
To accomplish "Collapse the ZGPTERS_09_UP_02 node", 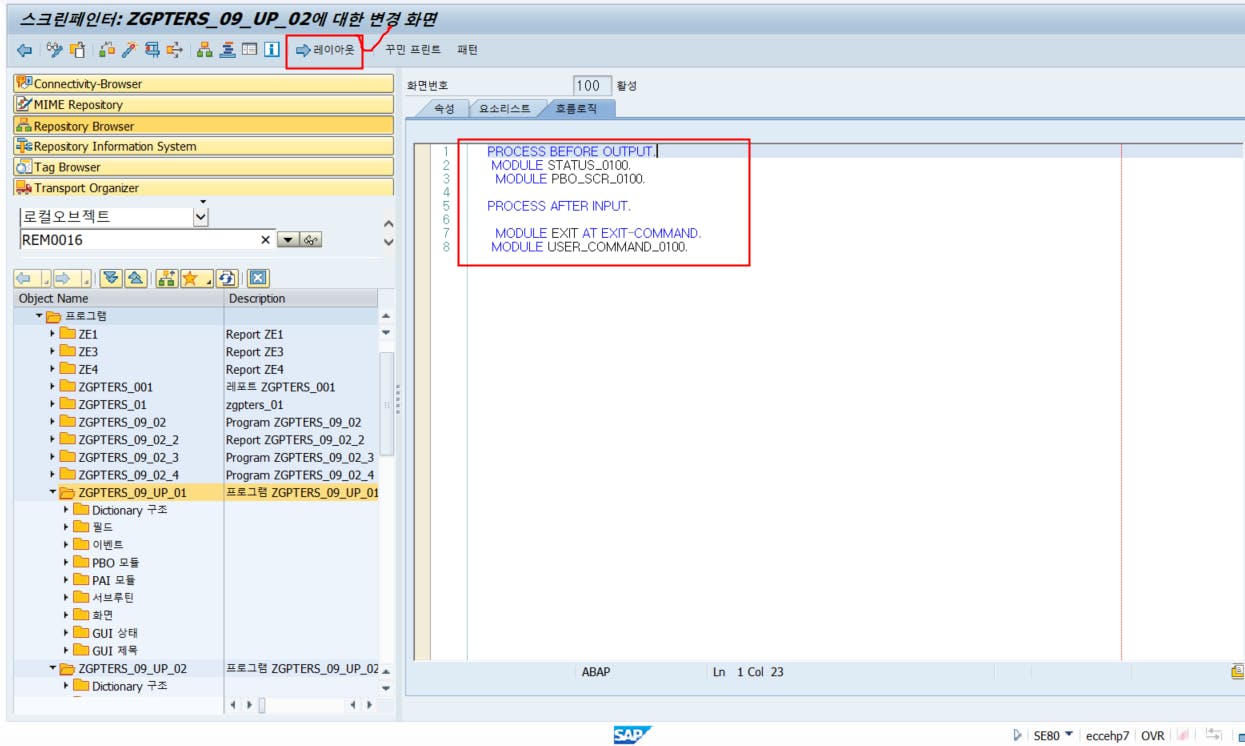I will pyautogui.click(x=53, y=669).
